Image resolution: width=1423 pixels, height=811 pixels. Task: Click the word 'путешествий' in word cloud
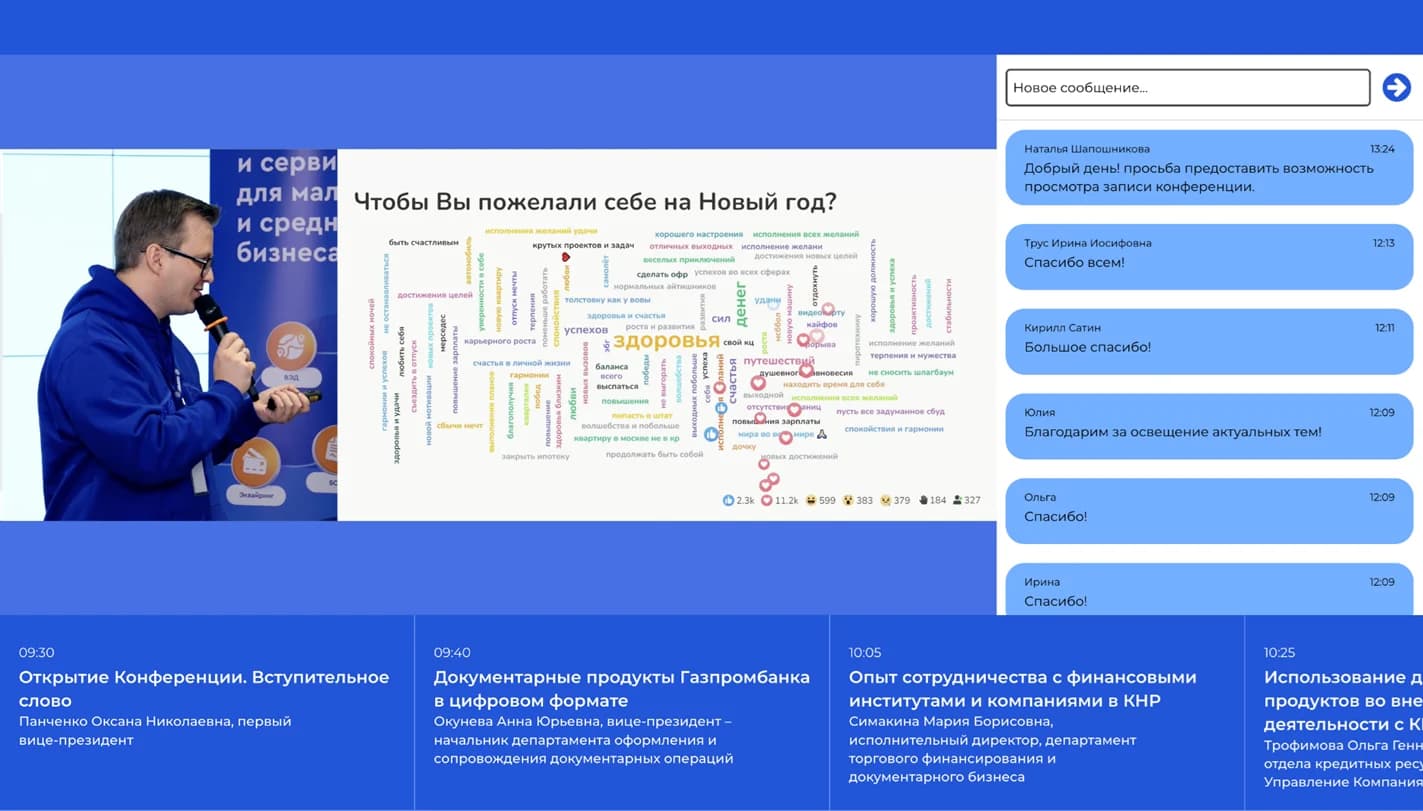click(x=779, y=361)
